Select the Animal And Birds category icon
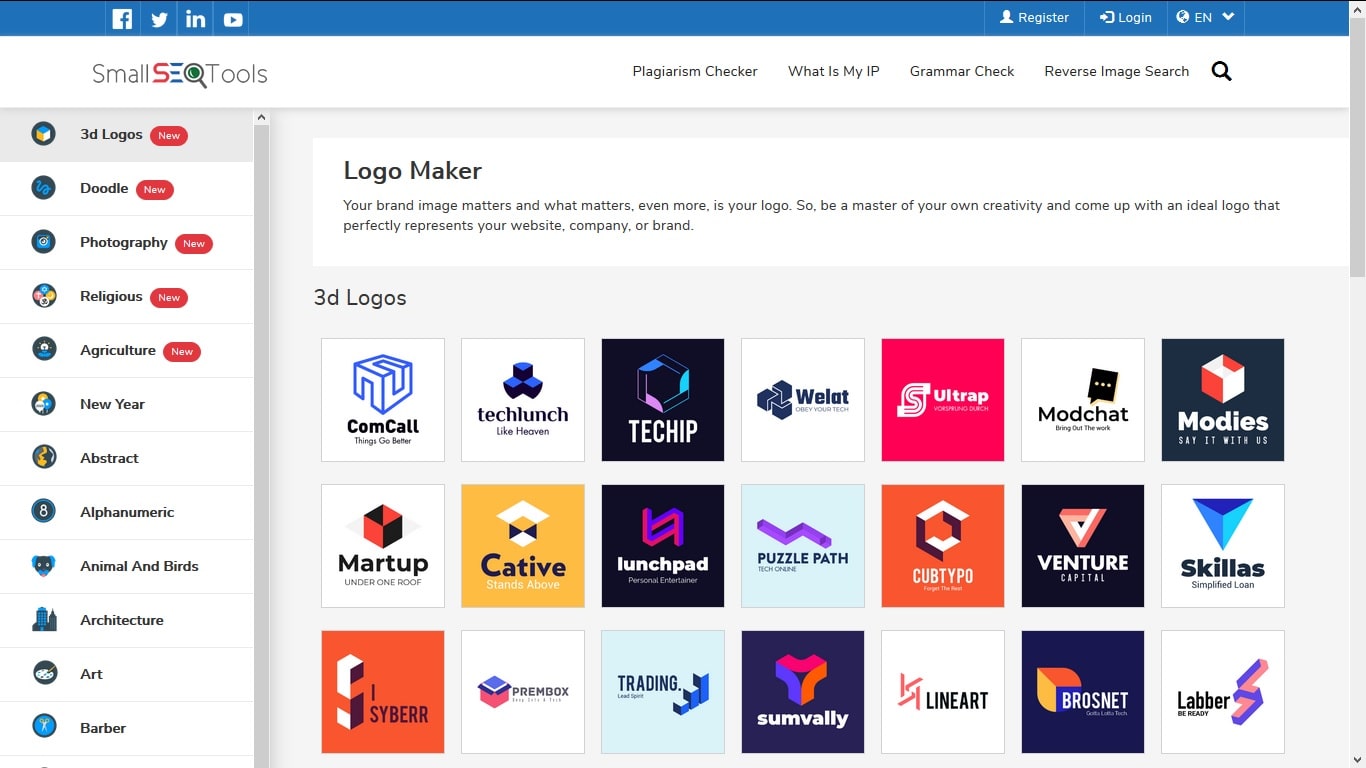The image size is (1366, 768). coord(44,566)
